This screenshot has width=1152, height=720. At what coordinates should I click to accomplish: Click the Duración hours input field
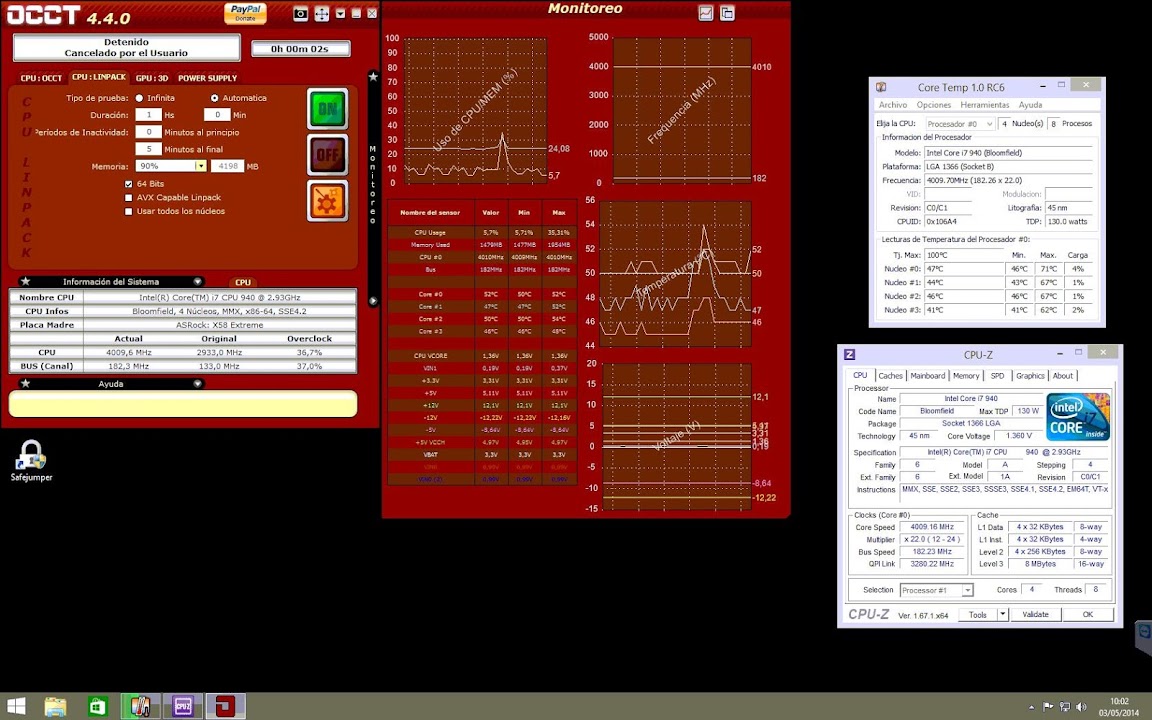click(148, 115)
